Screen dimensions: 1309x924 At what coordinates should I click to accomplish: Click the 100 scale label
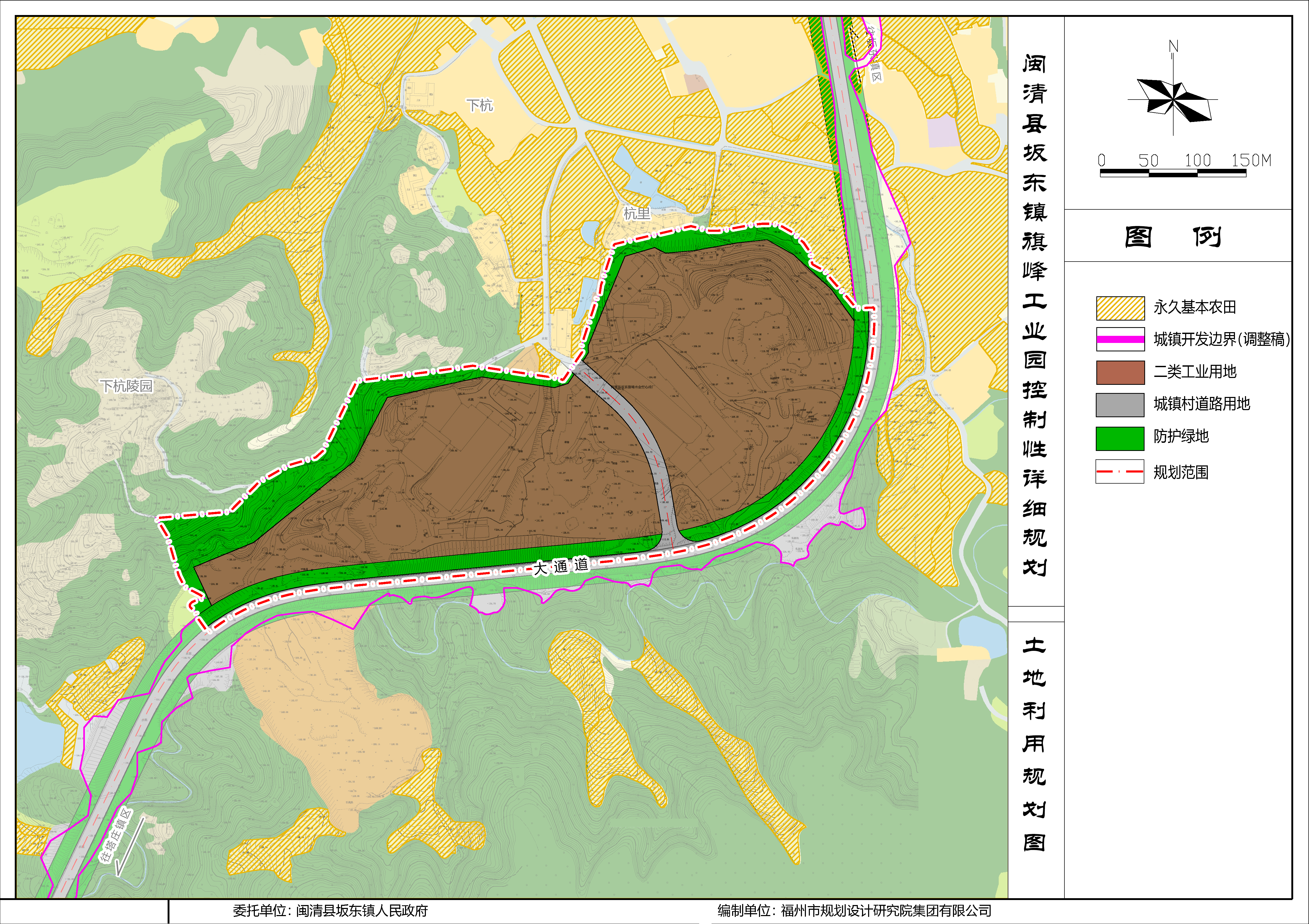click(1197, 160)
